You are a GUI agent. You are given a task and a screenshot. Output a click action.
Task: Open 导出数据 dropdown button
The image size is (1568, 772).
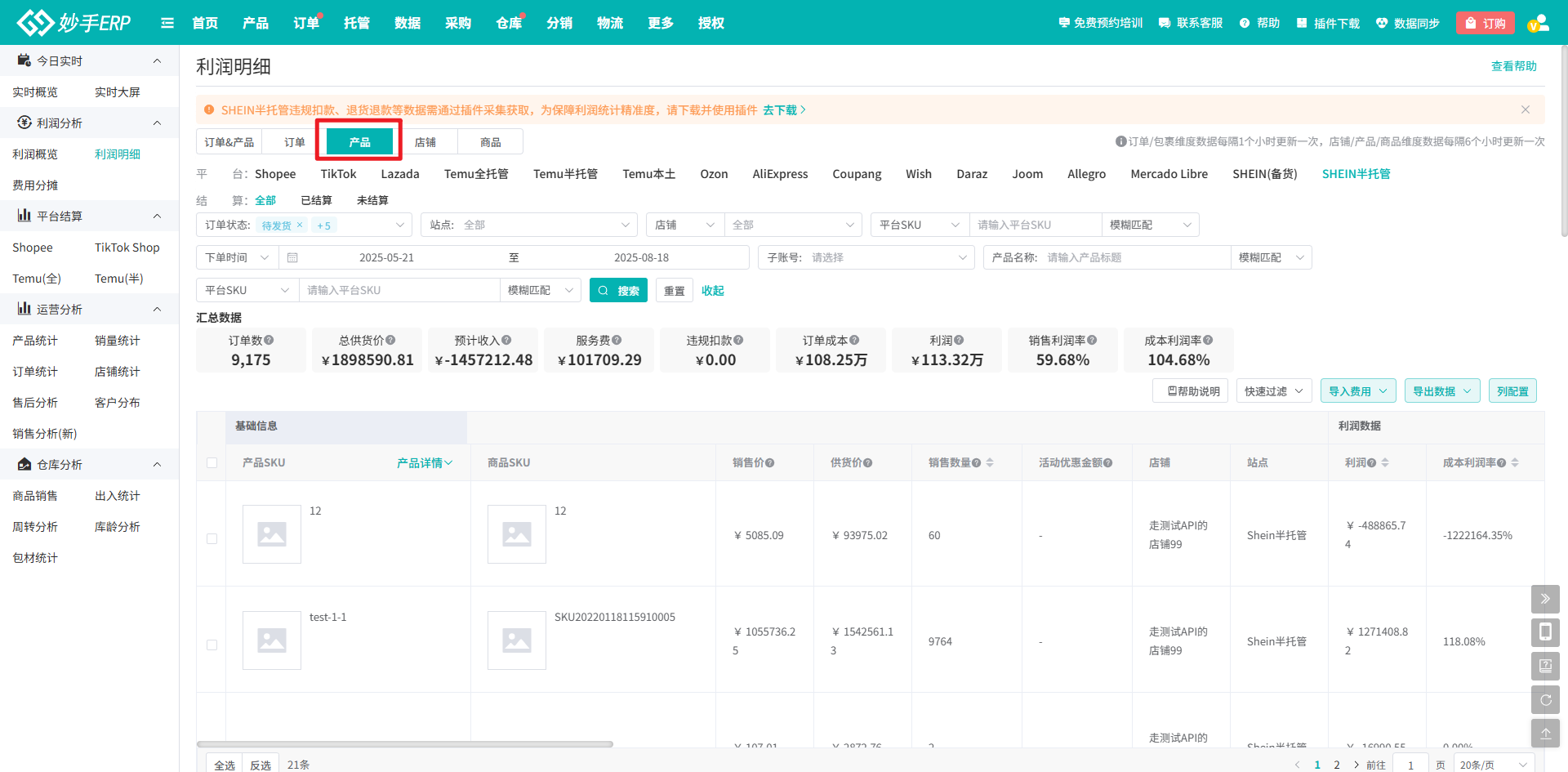click(1442, 391)
